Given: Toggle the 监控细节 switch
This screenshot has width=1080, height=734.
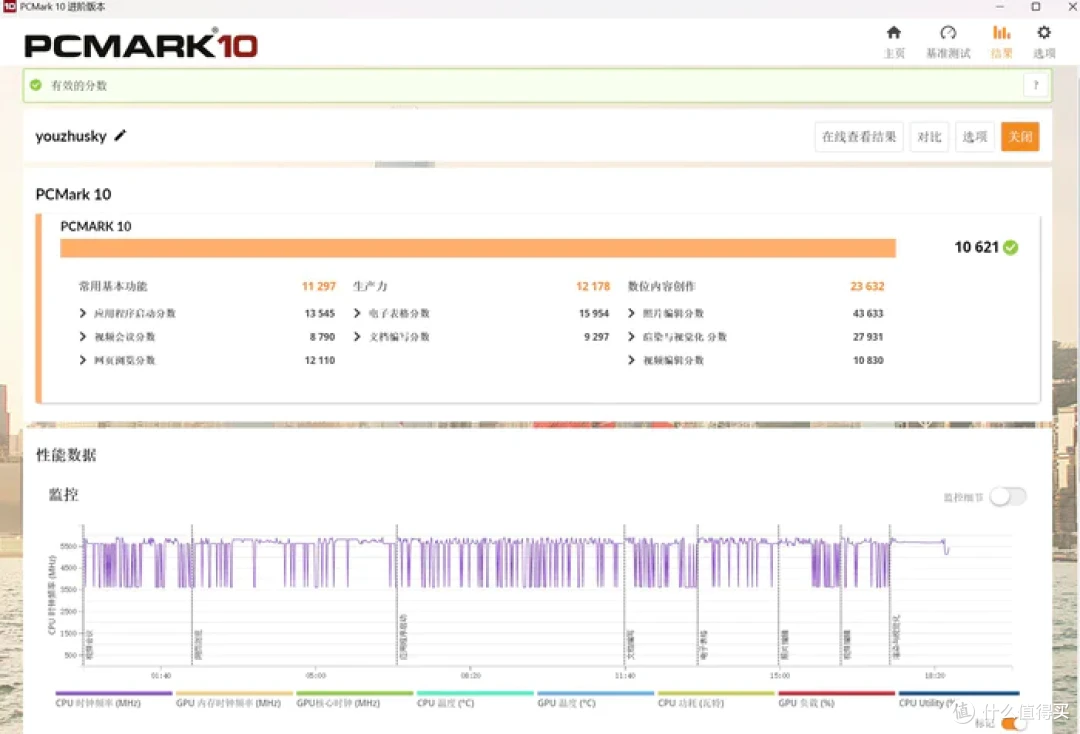Looking at the screenshot, I should (x=1008, y=496).
